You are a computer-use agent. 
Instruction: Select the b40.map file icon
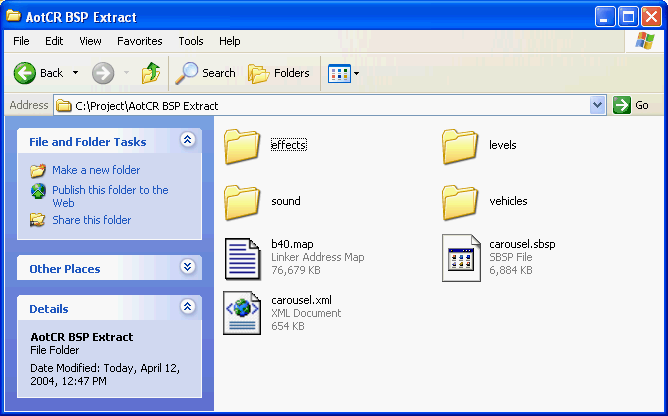(242, 257)
